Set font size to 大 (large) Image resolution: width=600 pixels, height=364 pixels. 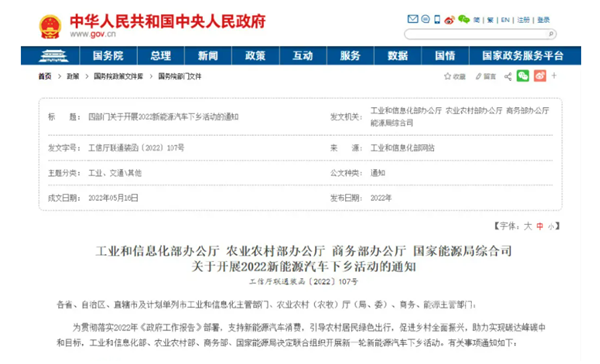tap(528, 226)
